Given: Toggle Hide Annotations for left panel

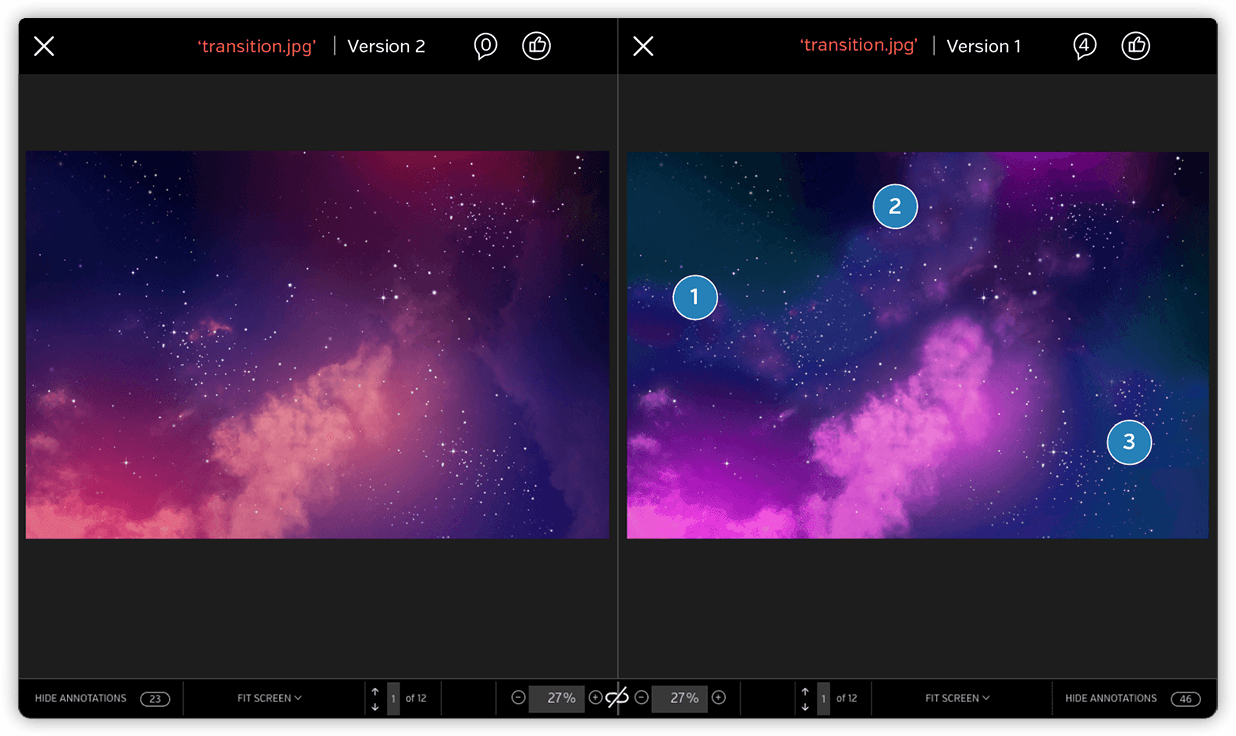Looking at the screenshot, I should coord(81,698).
